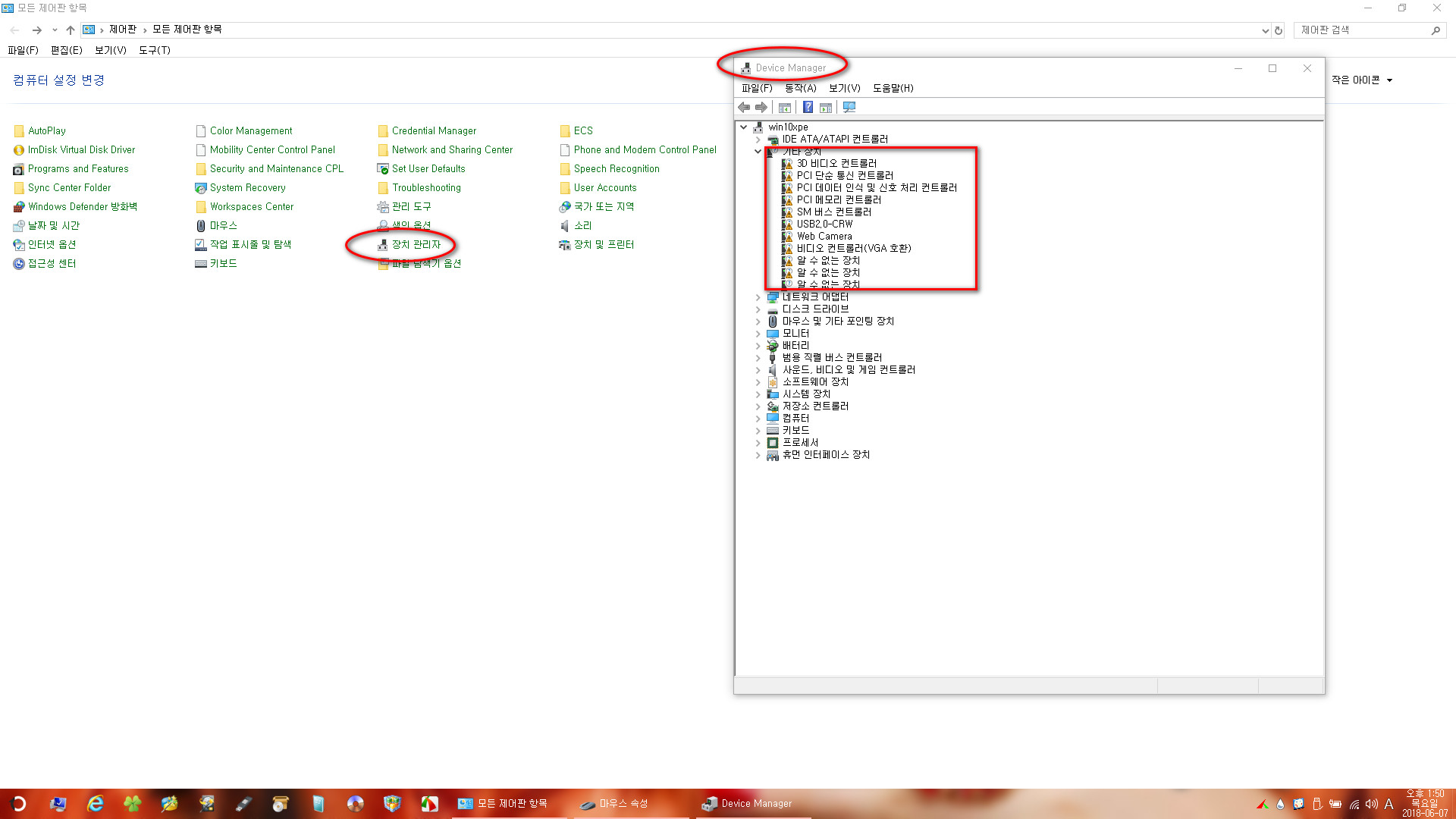Click 제어판 breadcrumb in address bar
The width and height of the screenshot is (1456, 819).
coord(122,30)
